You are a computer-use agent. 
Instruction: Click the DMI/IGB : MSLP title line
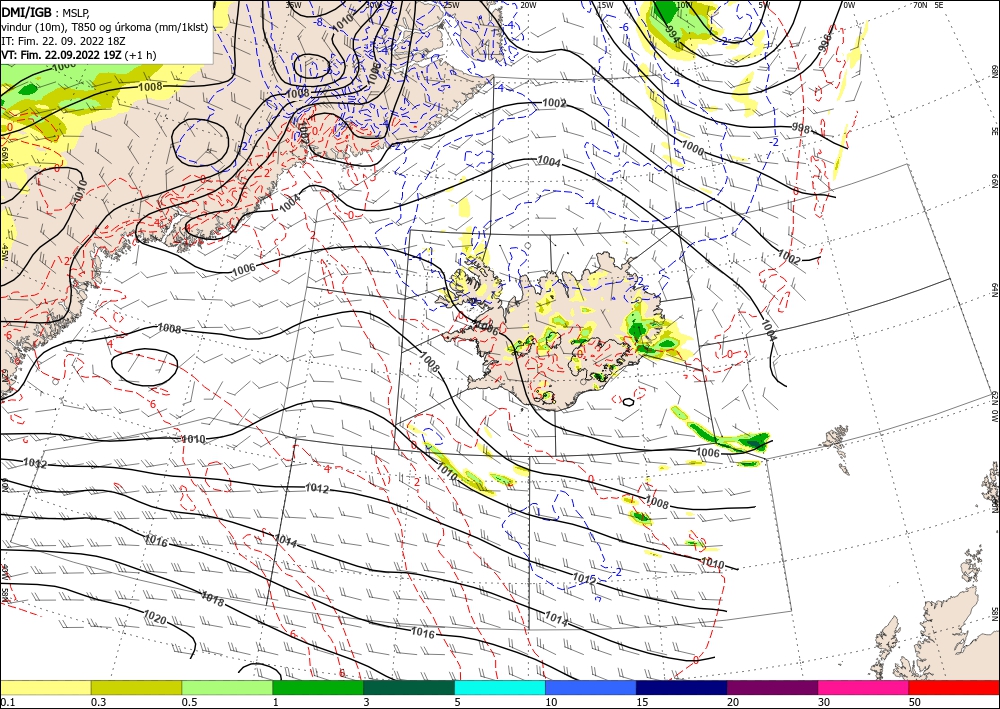[x=46, y=12]
